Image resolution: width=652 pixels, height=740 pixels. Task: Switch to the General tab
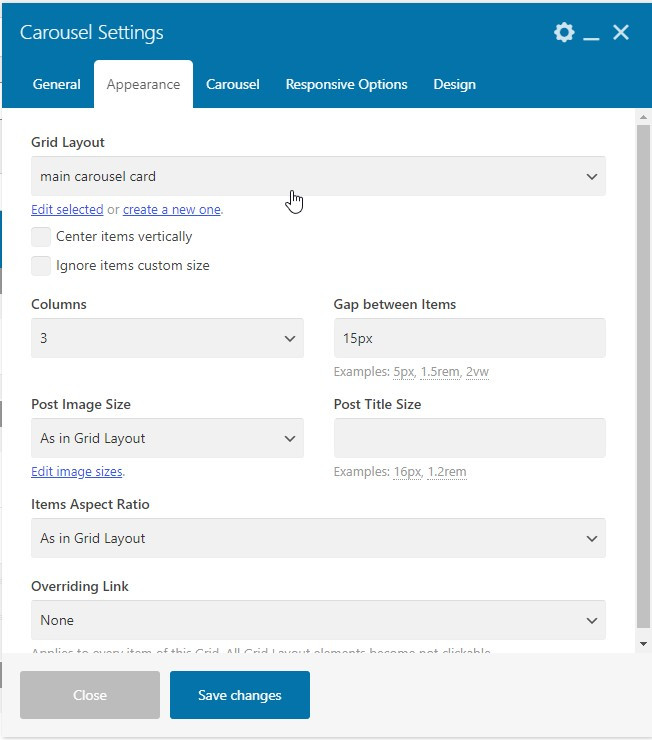(56, 85)
